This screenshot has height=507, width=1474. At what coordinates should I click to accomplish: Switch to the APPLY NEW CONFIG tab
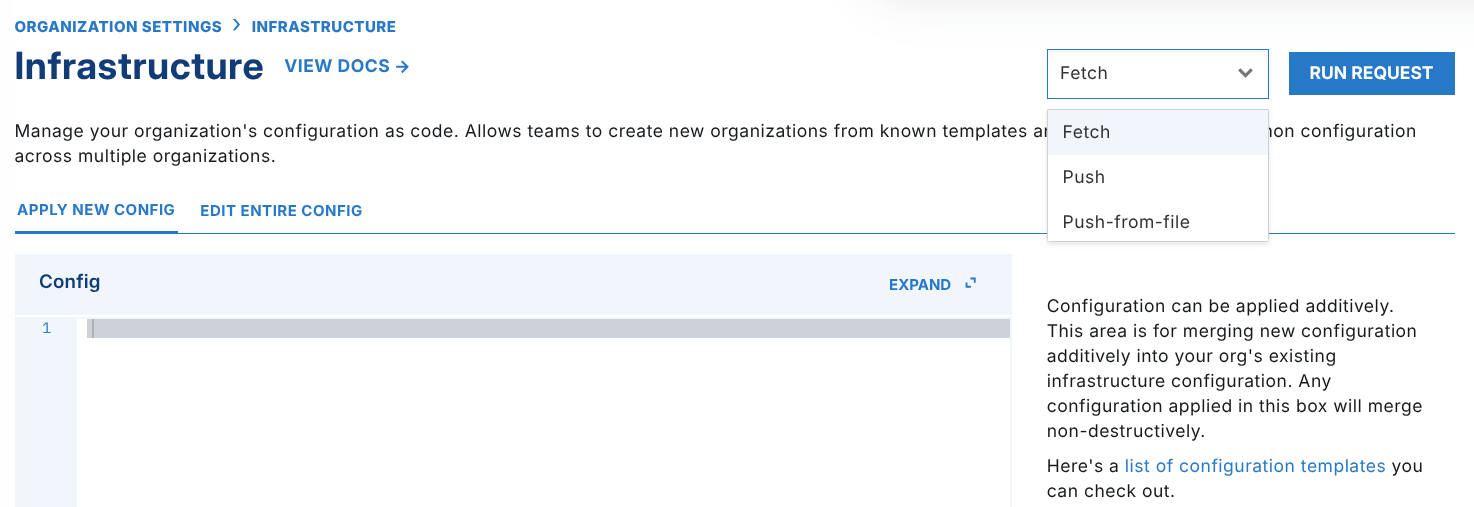coord(96,210)
